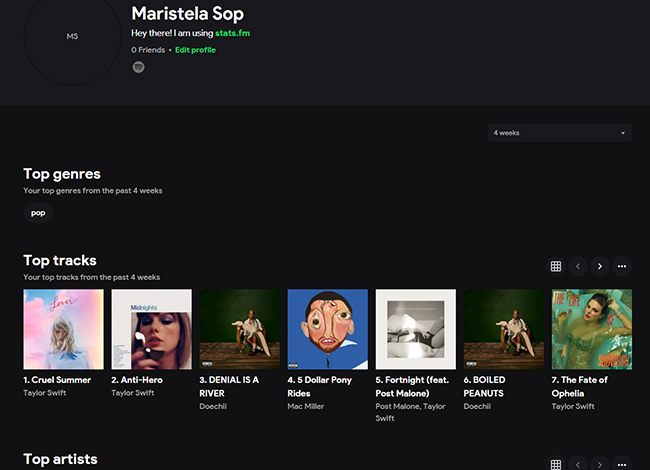The height and width of the screenshot is (470, 650).
Task: Click the Top genres heading
Action: pos(62,174)
